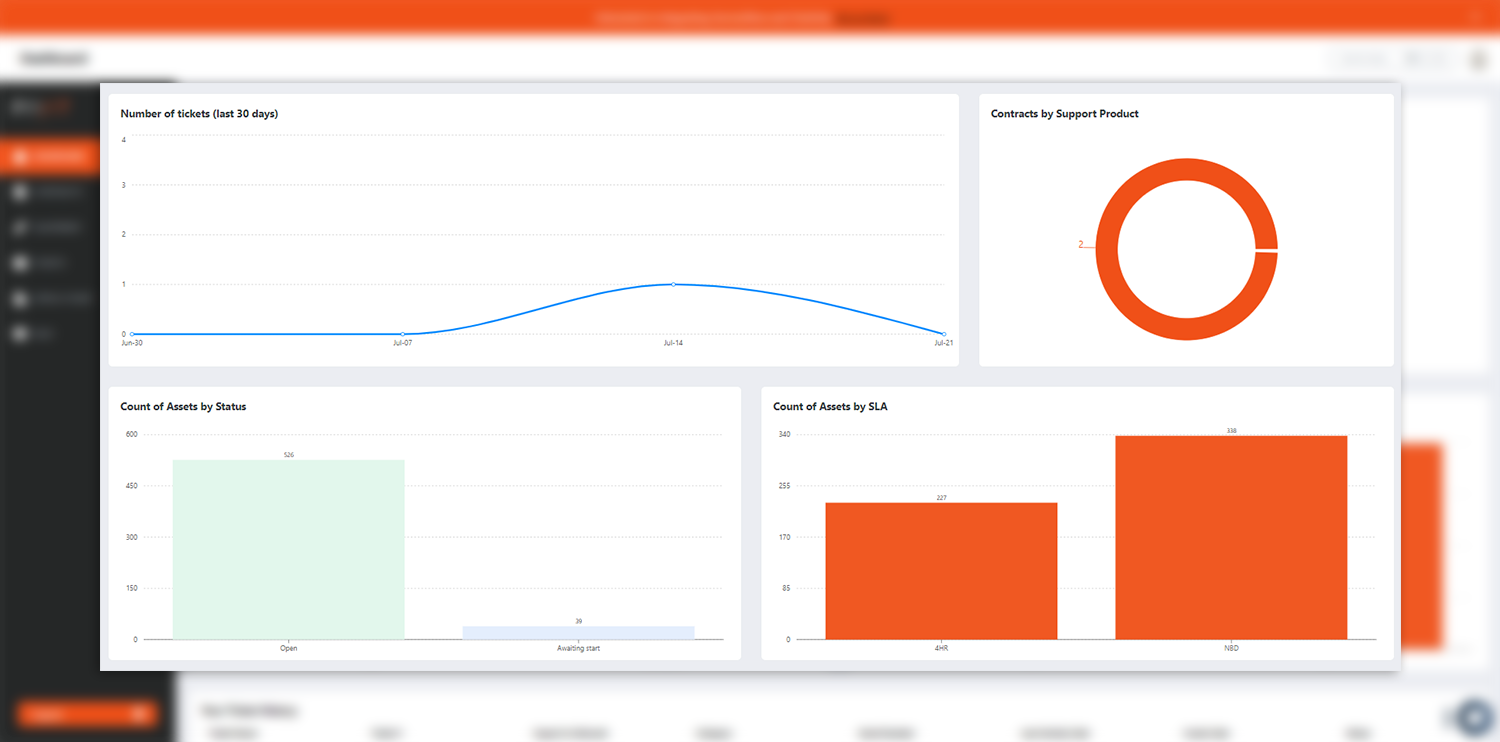Click the Jul-07 data point on tickets line
This screenshot has width=1500, height=742.
pyautogui.click(x=402, y=334)
